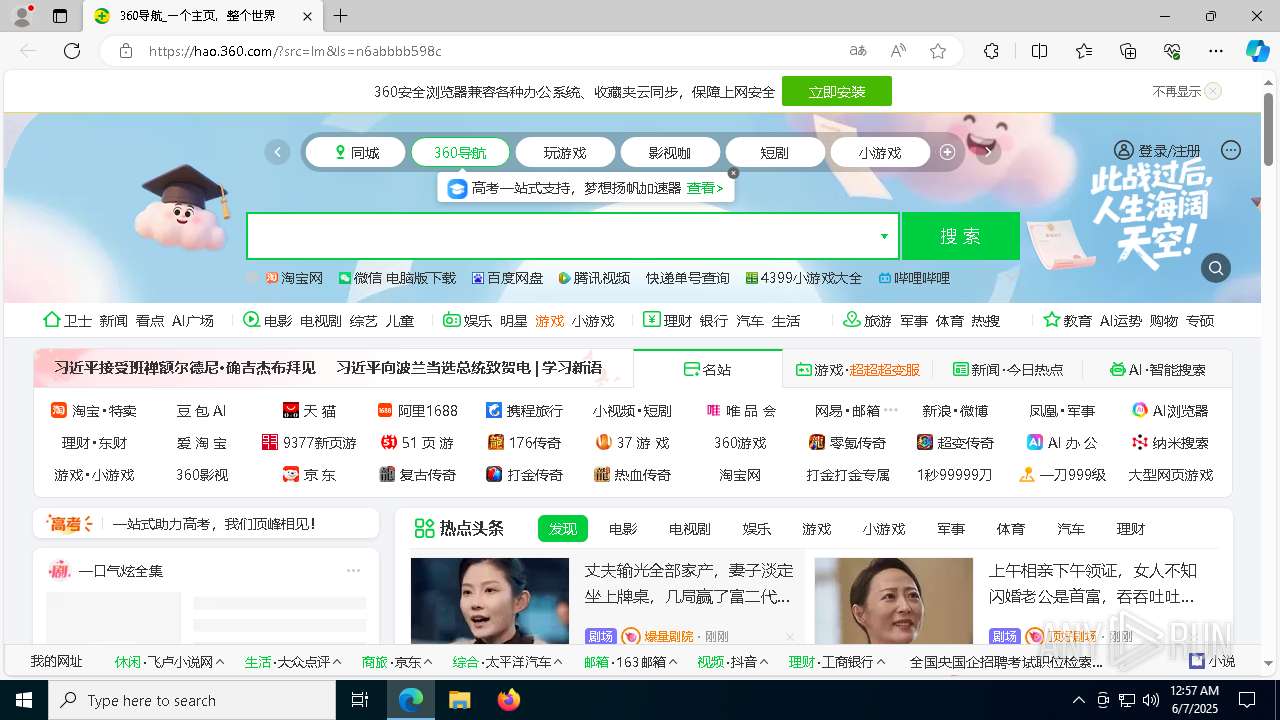
Task: Expand the 综合·太平洋汽车 bottom menu
Action: pos(507,661)
